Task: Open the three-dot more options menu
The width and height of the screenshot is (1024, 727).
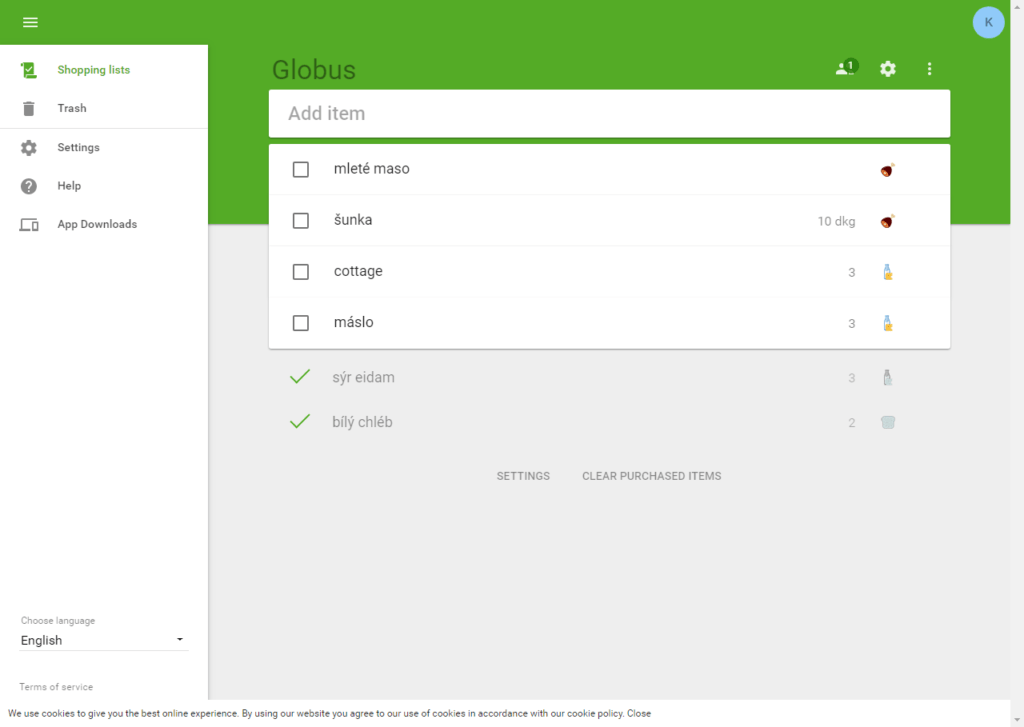Action: [929, 69]
